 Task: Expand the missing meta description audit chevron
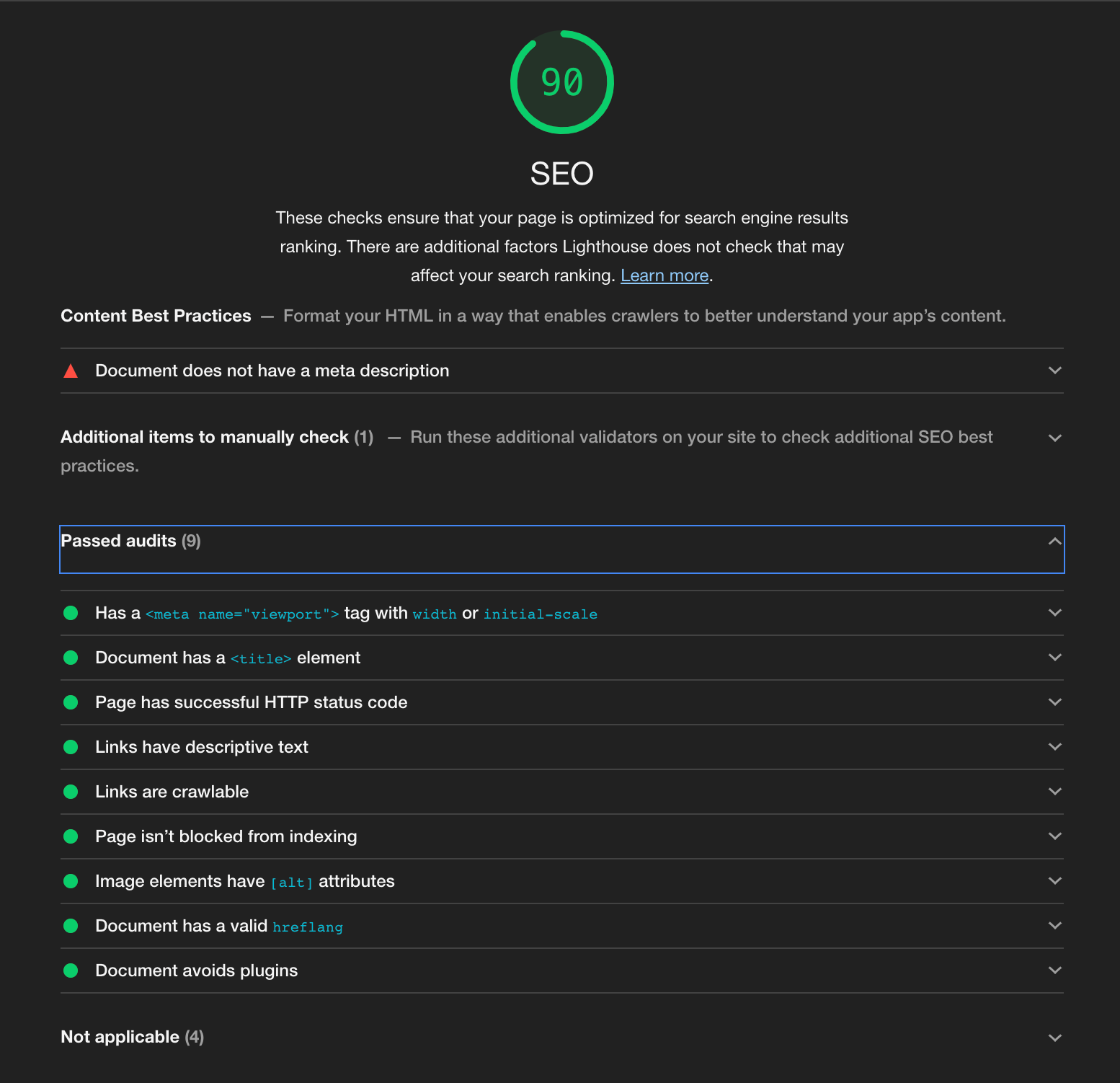click(1054, 371)
